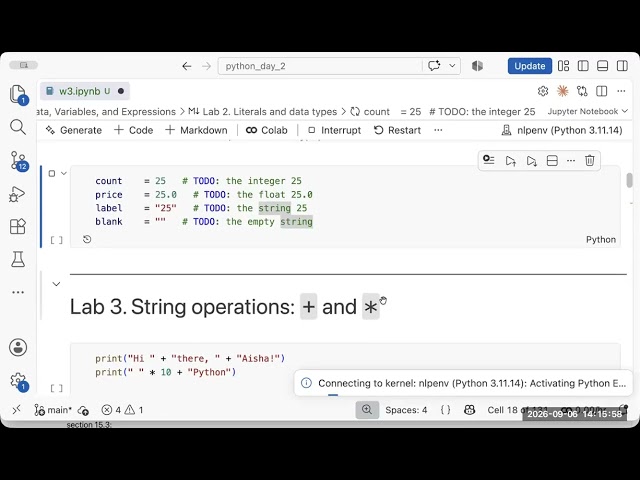Screen dimensions: 640x480
Task: Click Connecting to kernel notification
Action: pyautogui.click(x=462, y=383)
